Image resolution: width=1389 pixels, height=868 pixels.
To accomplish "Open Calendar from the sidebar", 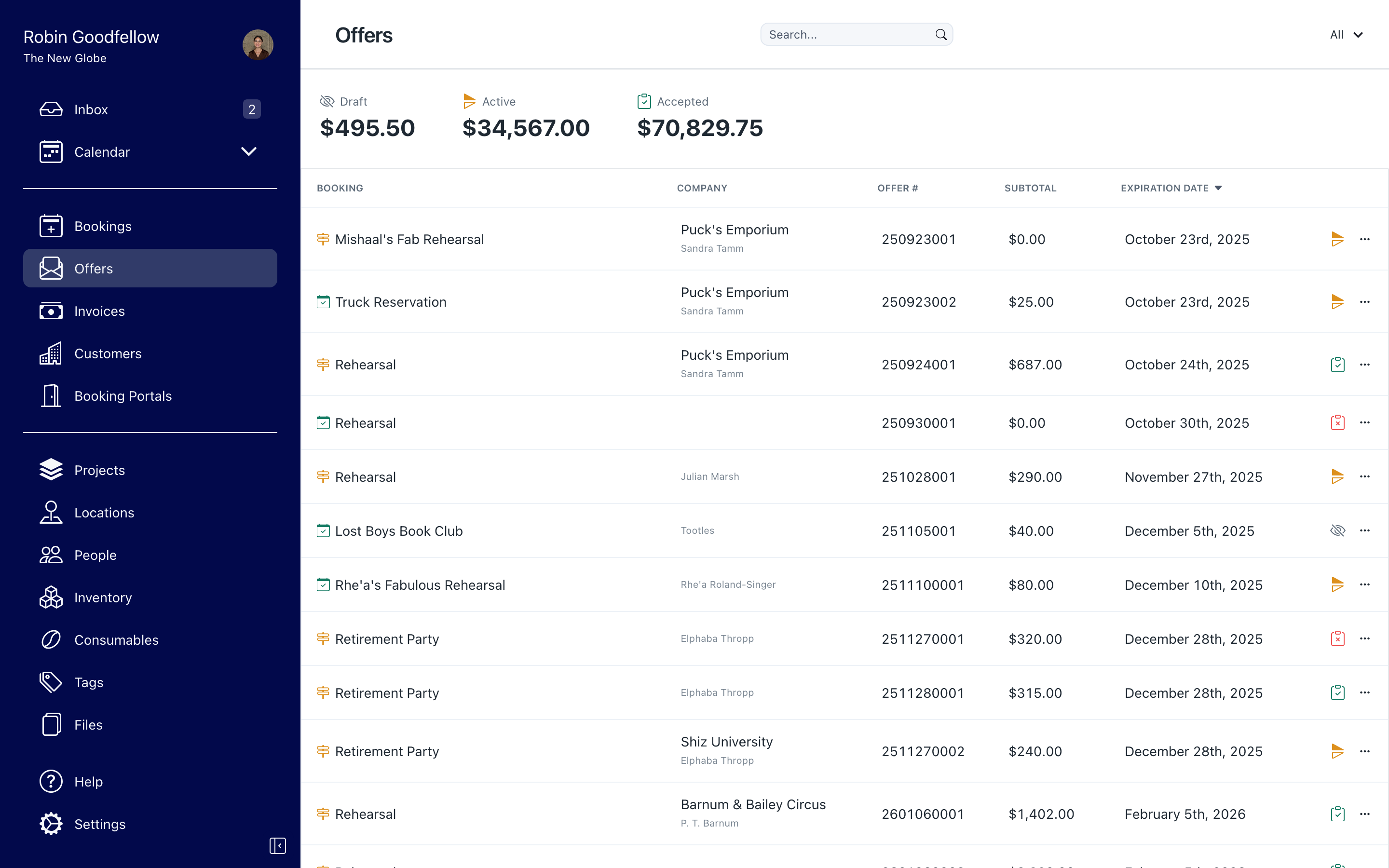I will pos(102,151).
